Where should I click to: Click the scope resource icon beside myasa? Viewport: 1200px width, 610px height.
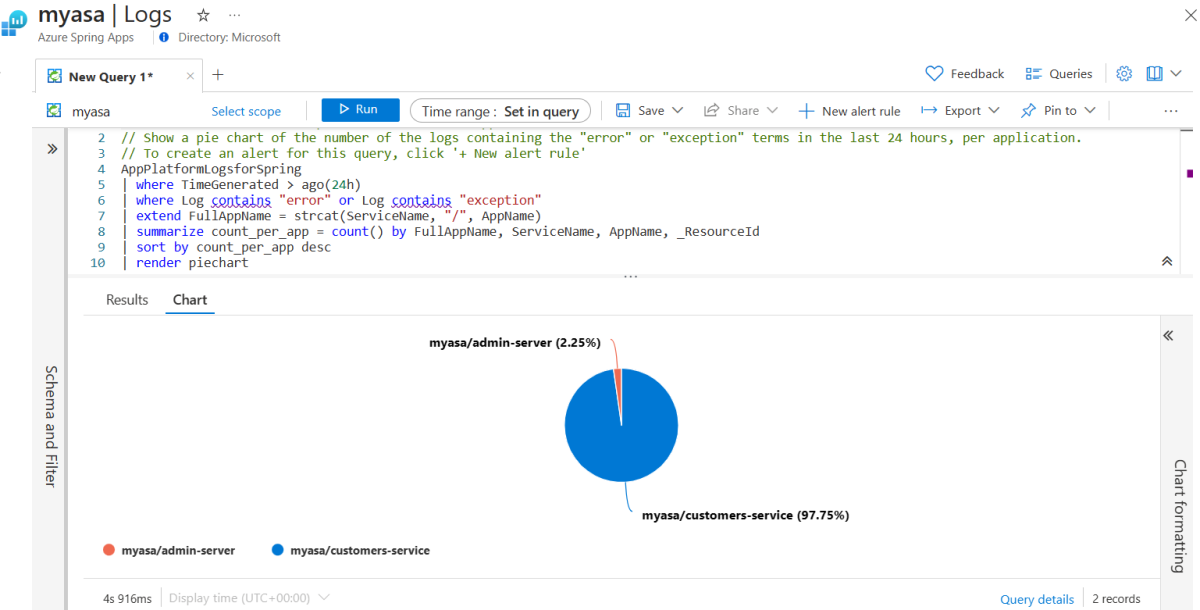[x=54, y=111]
